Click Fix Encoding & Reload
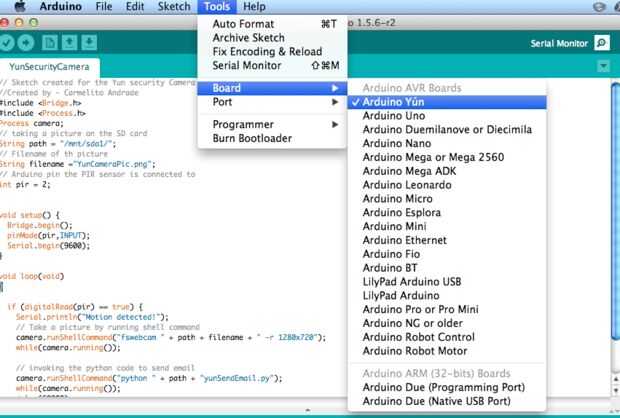620x418 pixels. click(x=272, y=52)
